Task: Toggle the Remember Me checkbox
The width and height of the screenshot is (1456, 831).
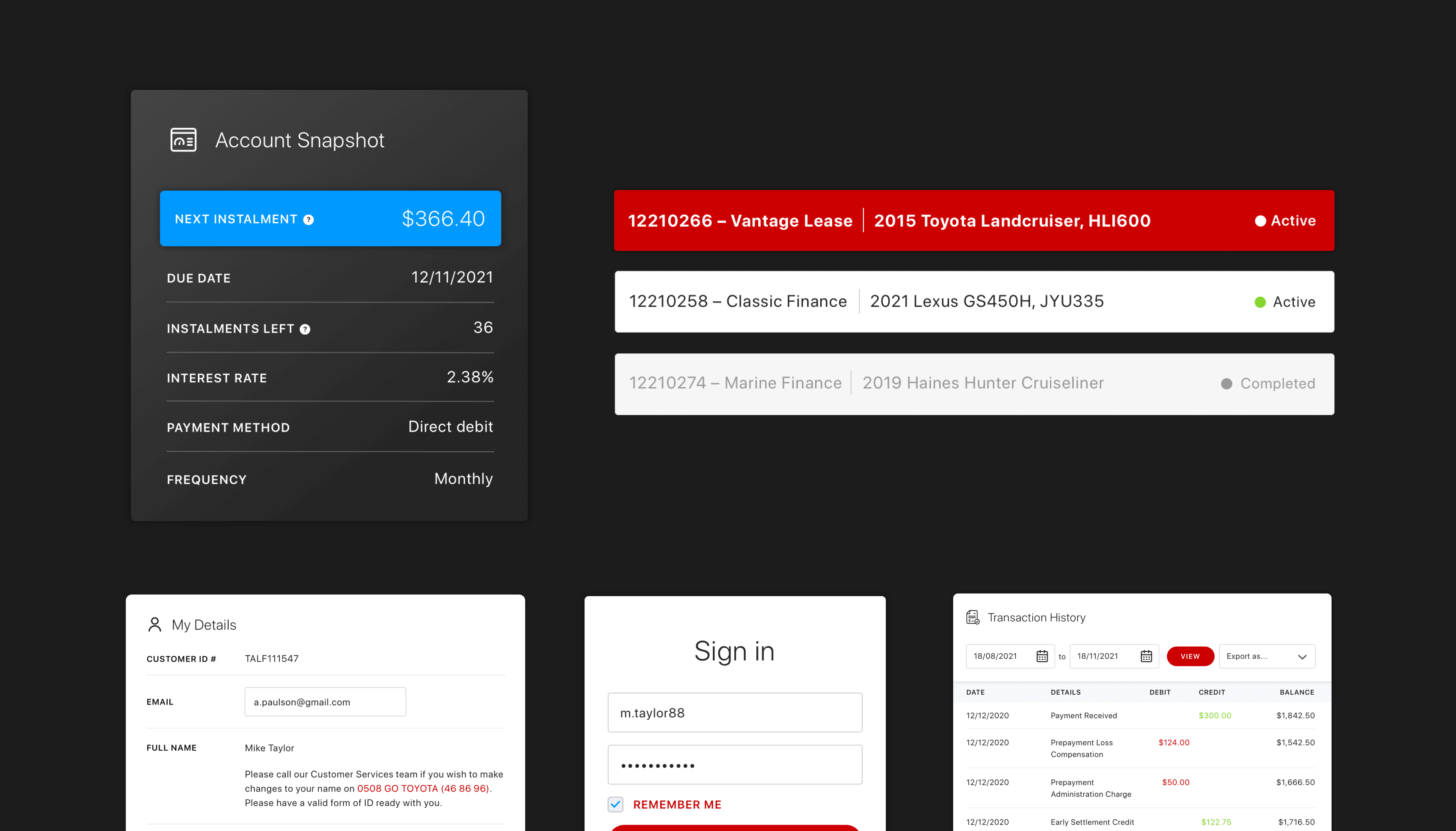Action: pos(615,804)
